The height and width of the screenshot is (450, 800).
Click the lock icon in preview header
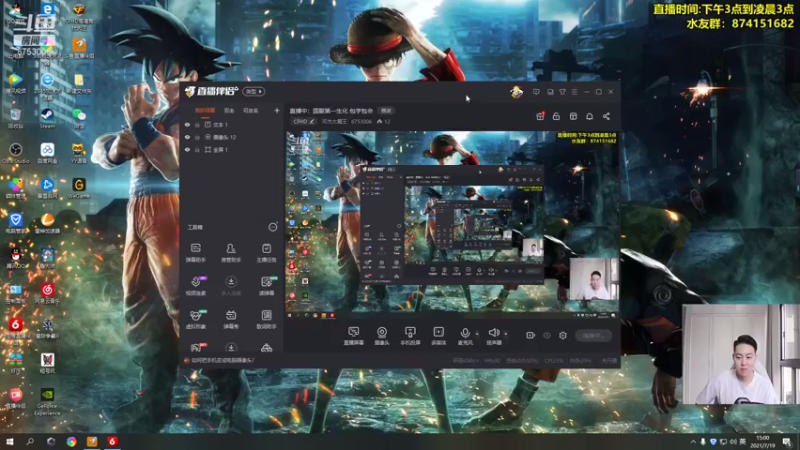556,116
